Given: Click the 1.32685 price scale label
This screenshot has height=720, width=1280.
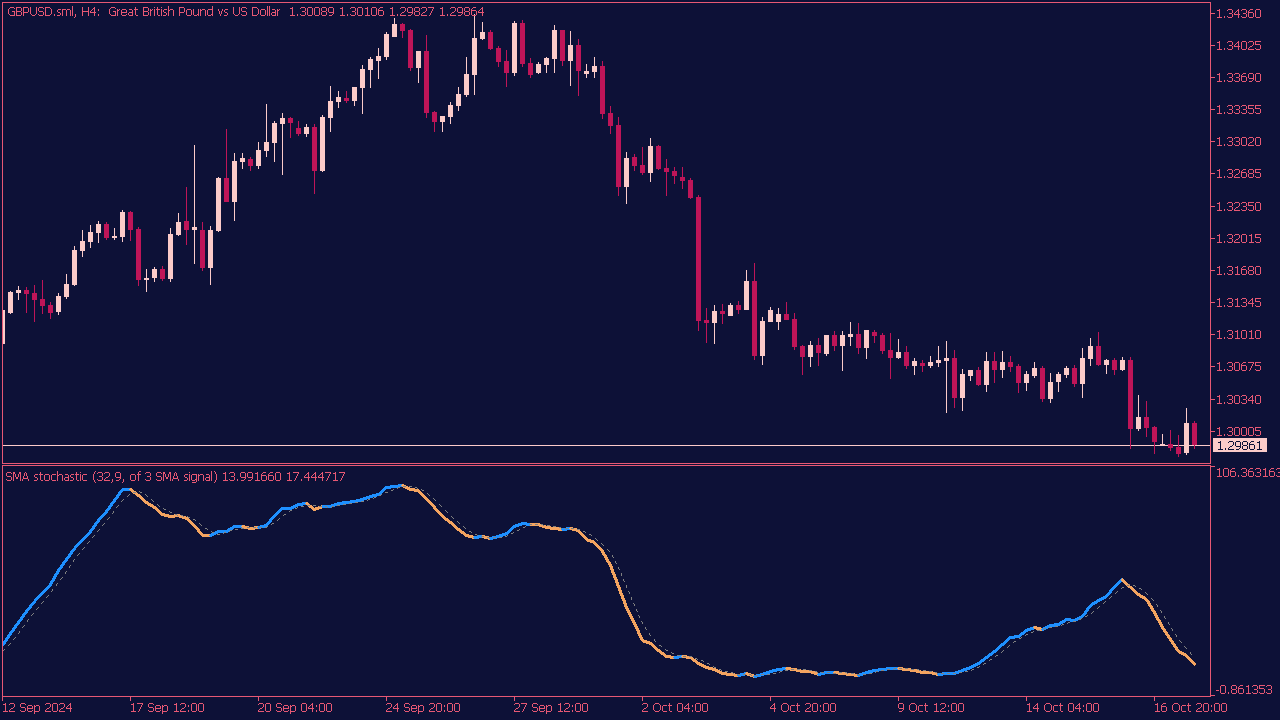Looking at the screenshot, I should (x=1238, y=174).
